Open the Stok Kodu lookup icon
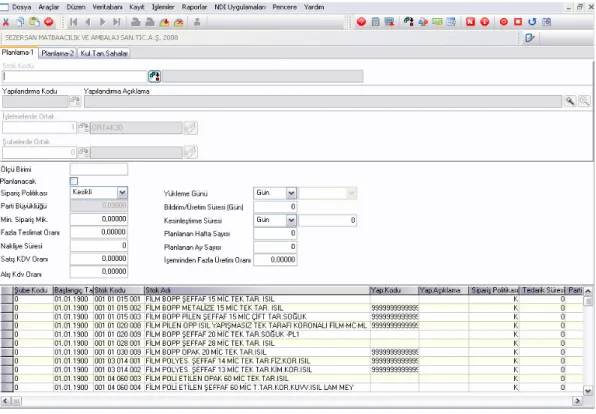Screen dimensions: 596x414 click(154, 76)
